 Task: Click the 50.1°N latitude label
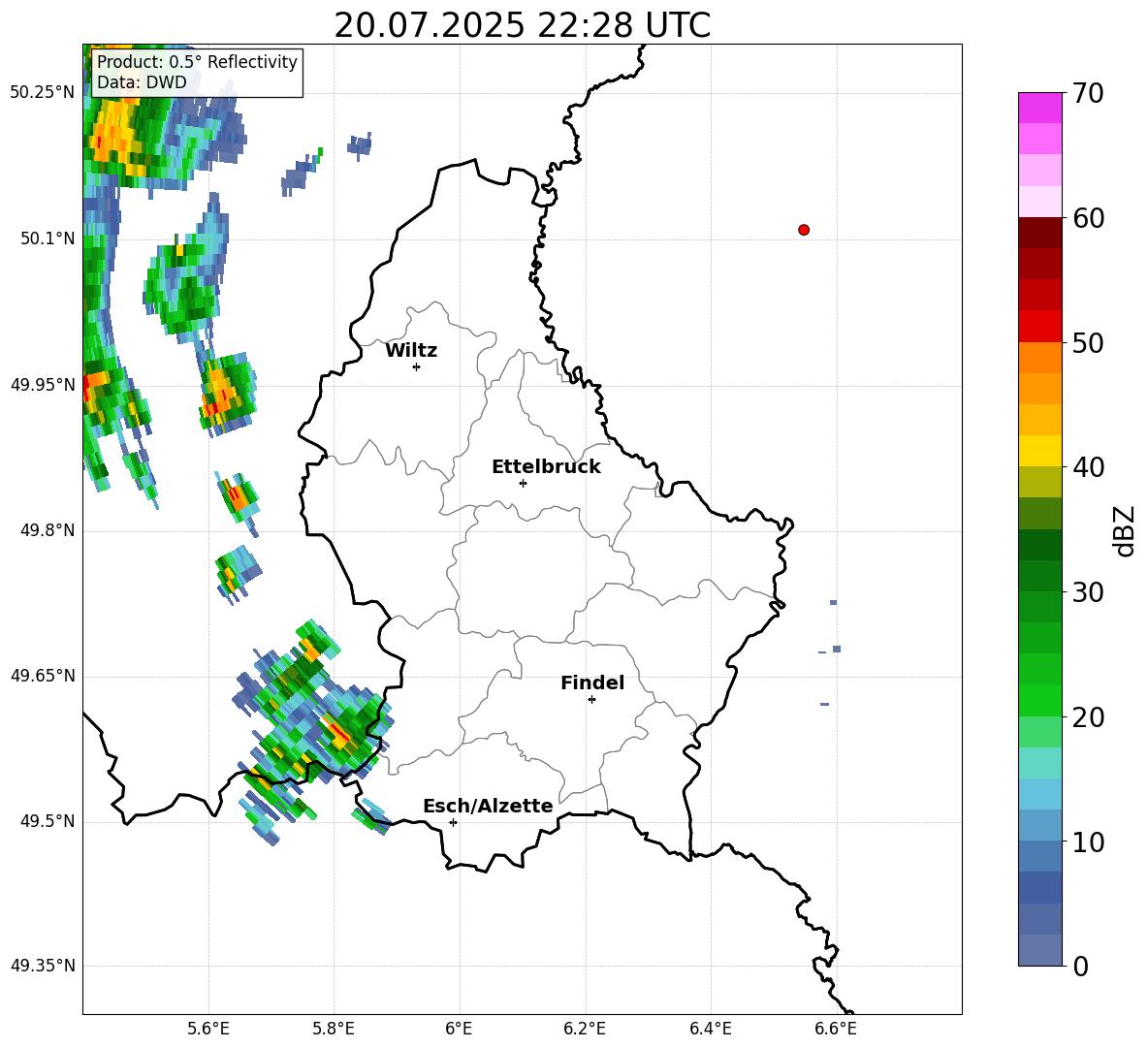click(48, 238)
